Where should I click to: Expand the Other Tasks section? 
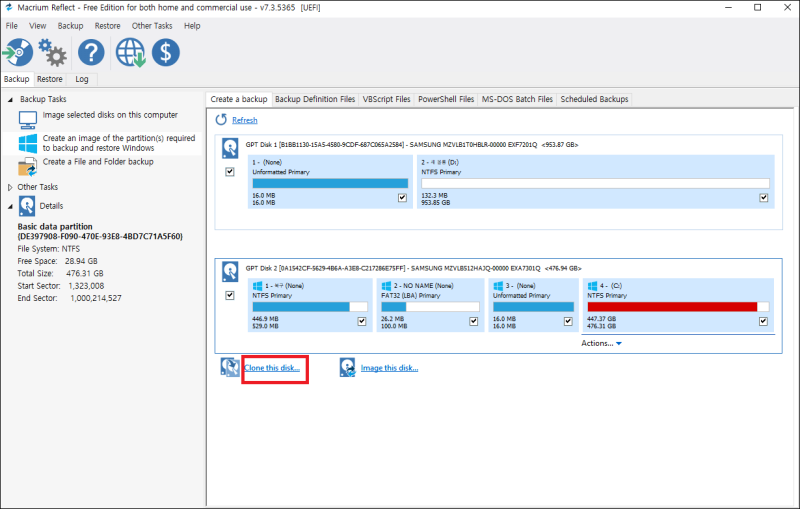[x=10, y=187]
